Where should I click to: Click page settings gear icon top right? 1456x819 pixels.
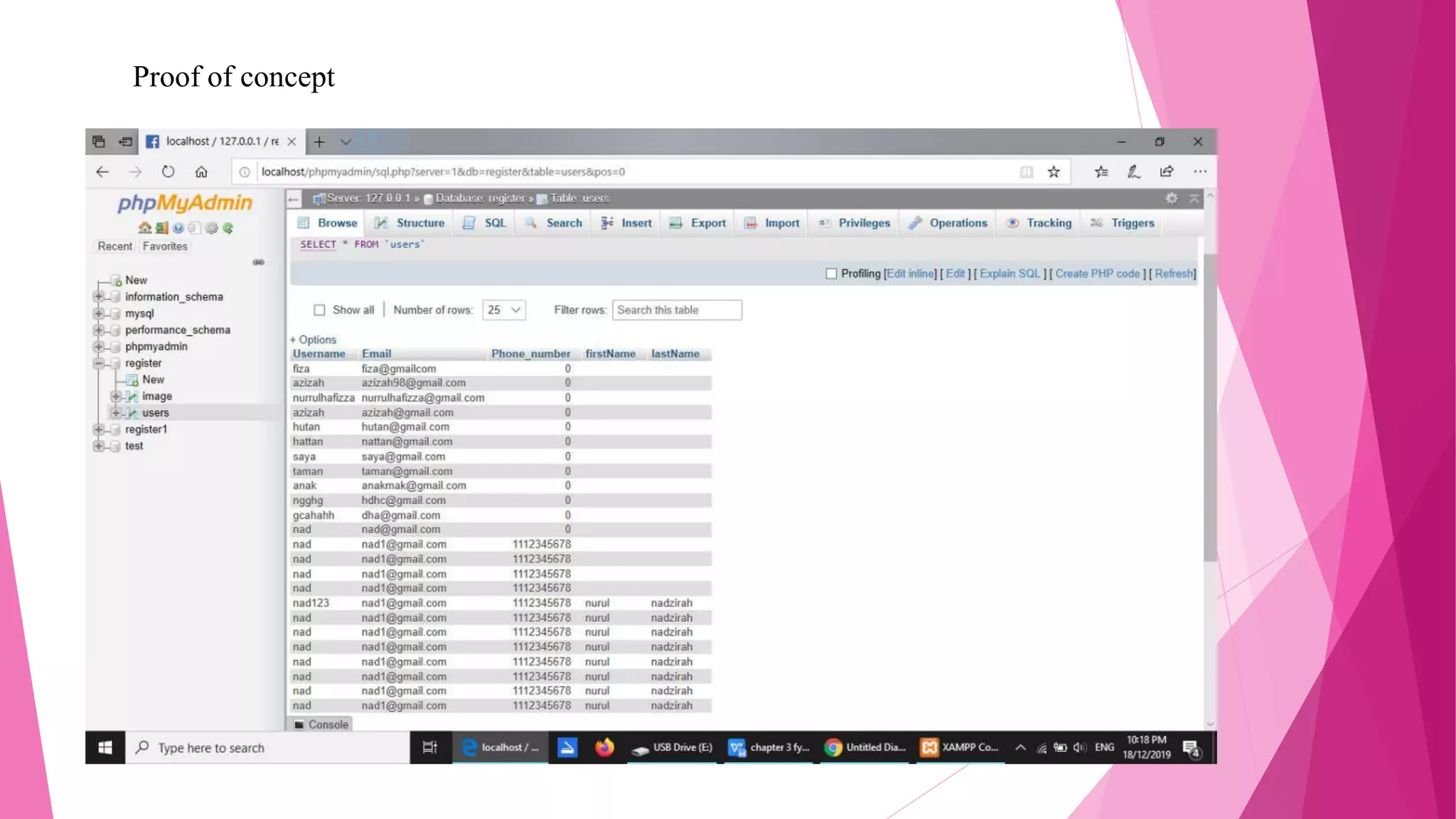(1172, 198)
